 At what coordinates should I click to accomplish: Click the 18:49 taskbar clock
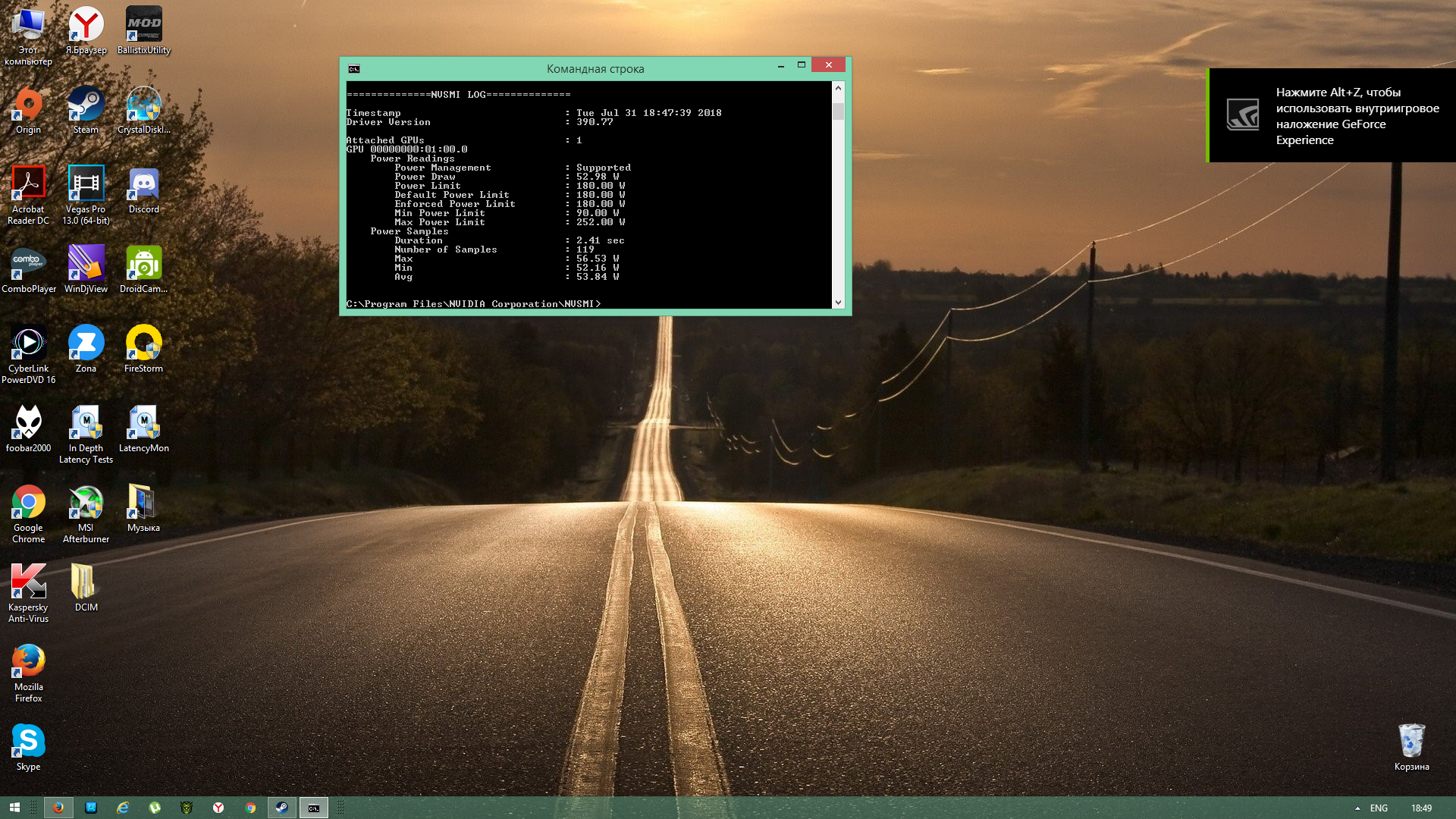coord(1421,808)
